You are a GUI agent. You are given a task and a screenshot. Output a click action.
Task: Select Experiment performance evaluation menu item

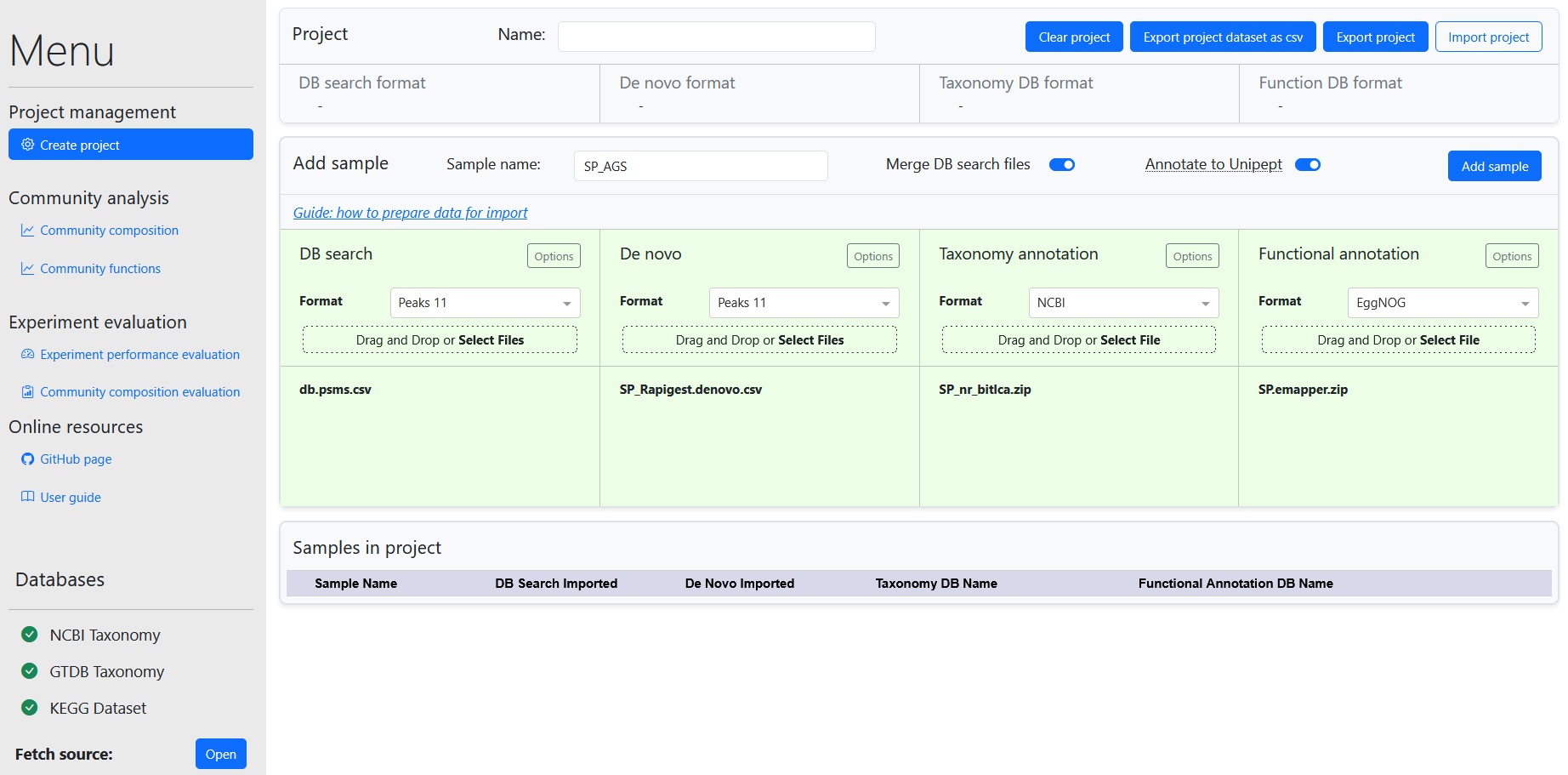coord(139,355)
